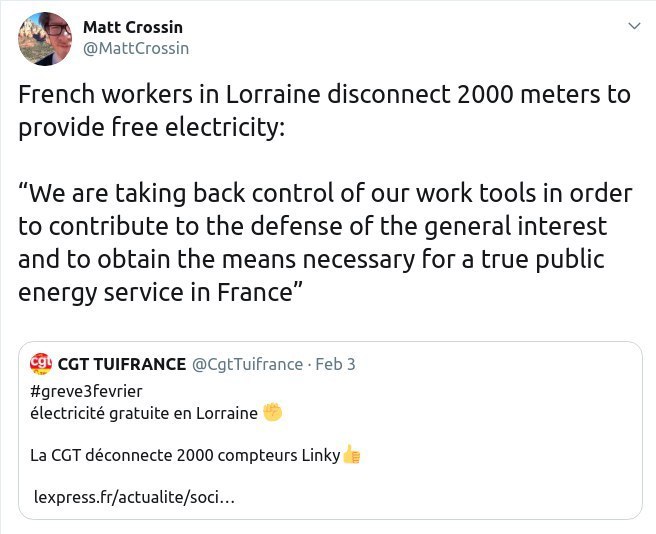This screenshot has width=656, height=534.
Task: Click the thumbs up emoji
Action: tap(351, 455)
